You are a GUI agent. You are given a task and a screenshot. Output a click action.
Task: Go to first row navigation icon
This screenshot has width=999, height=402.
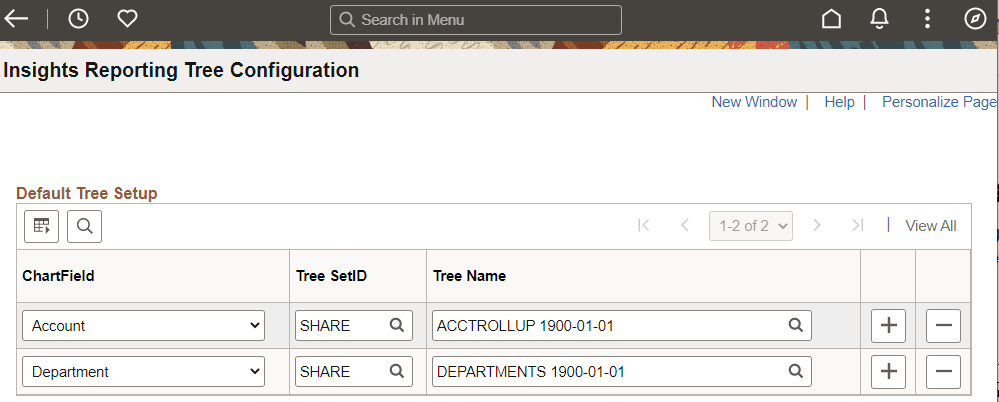pos(643,226)
